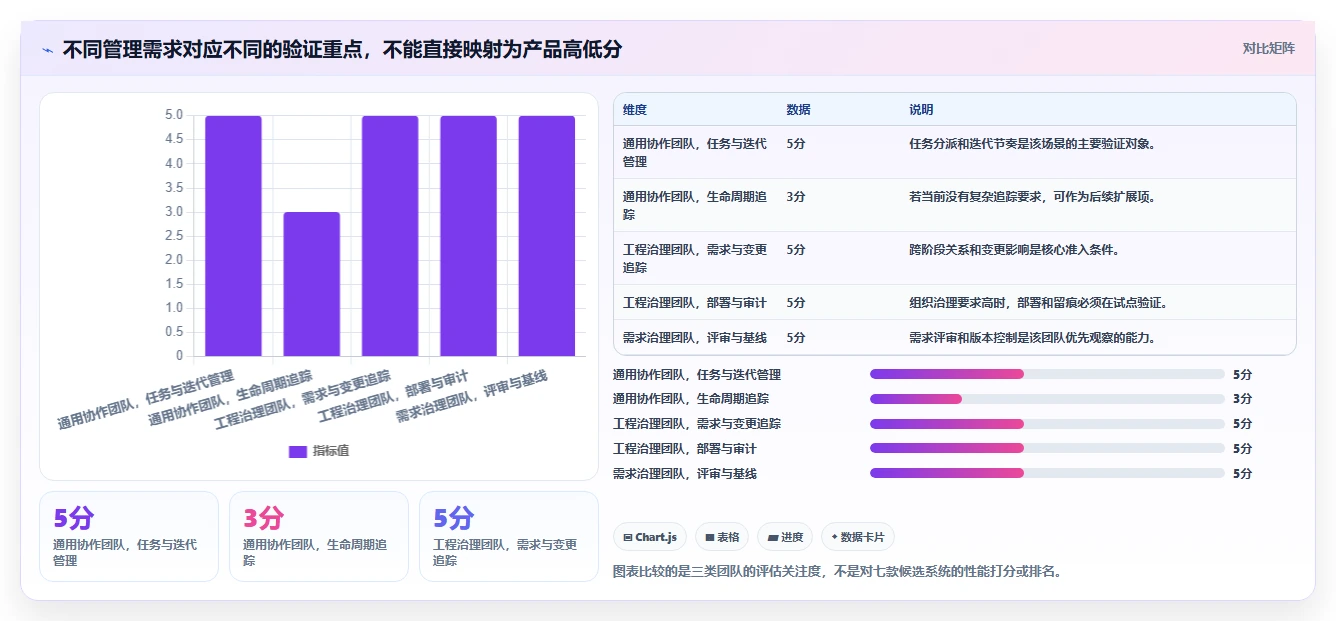The width and height of the screenshot is (1336, 621).
Task: Click the 3分 value in the table
Action: 796,197
